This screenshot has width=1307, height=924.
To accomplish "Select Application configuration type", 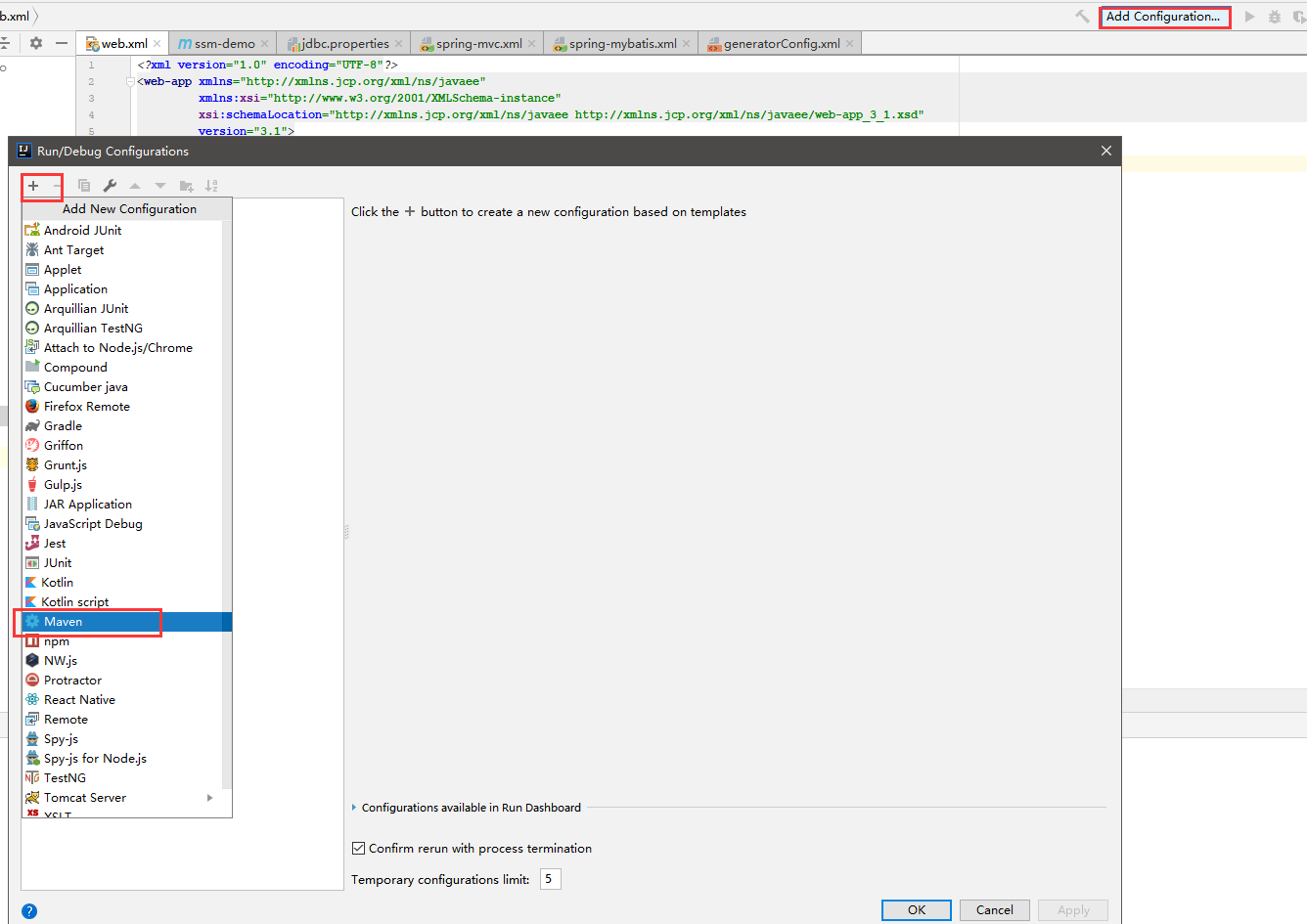I will tap(122, 289).
